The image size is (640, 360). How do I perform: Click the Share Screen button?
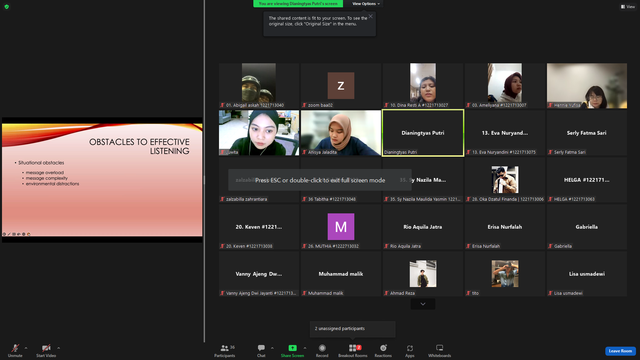292,350
